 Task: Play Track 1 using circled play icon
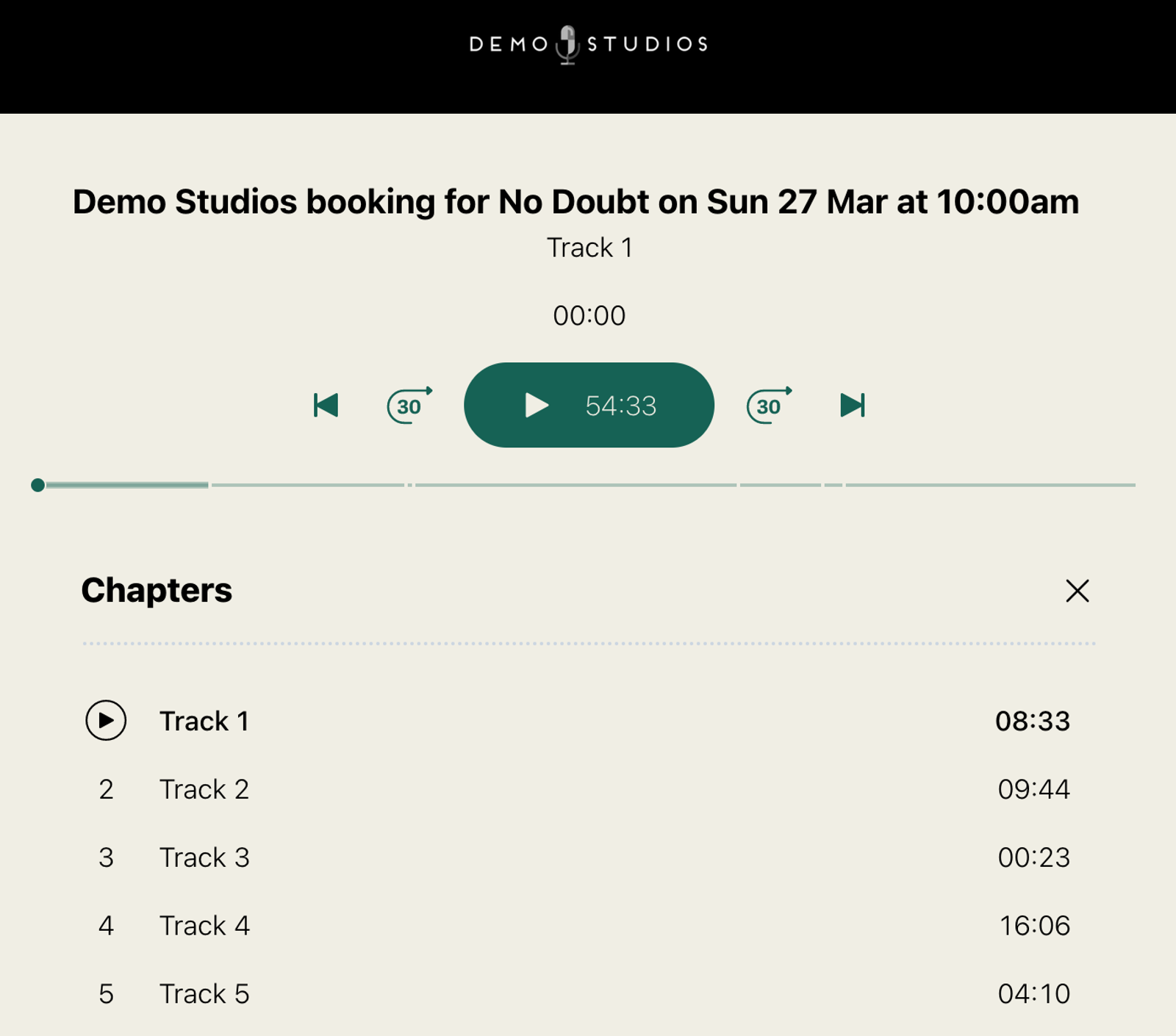106,720
